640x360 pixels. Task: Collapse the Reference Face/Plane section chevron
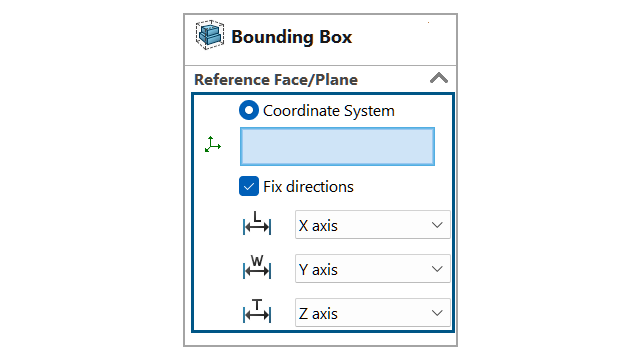click(439, 78)
